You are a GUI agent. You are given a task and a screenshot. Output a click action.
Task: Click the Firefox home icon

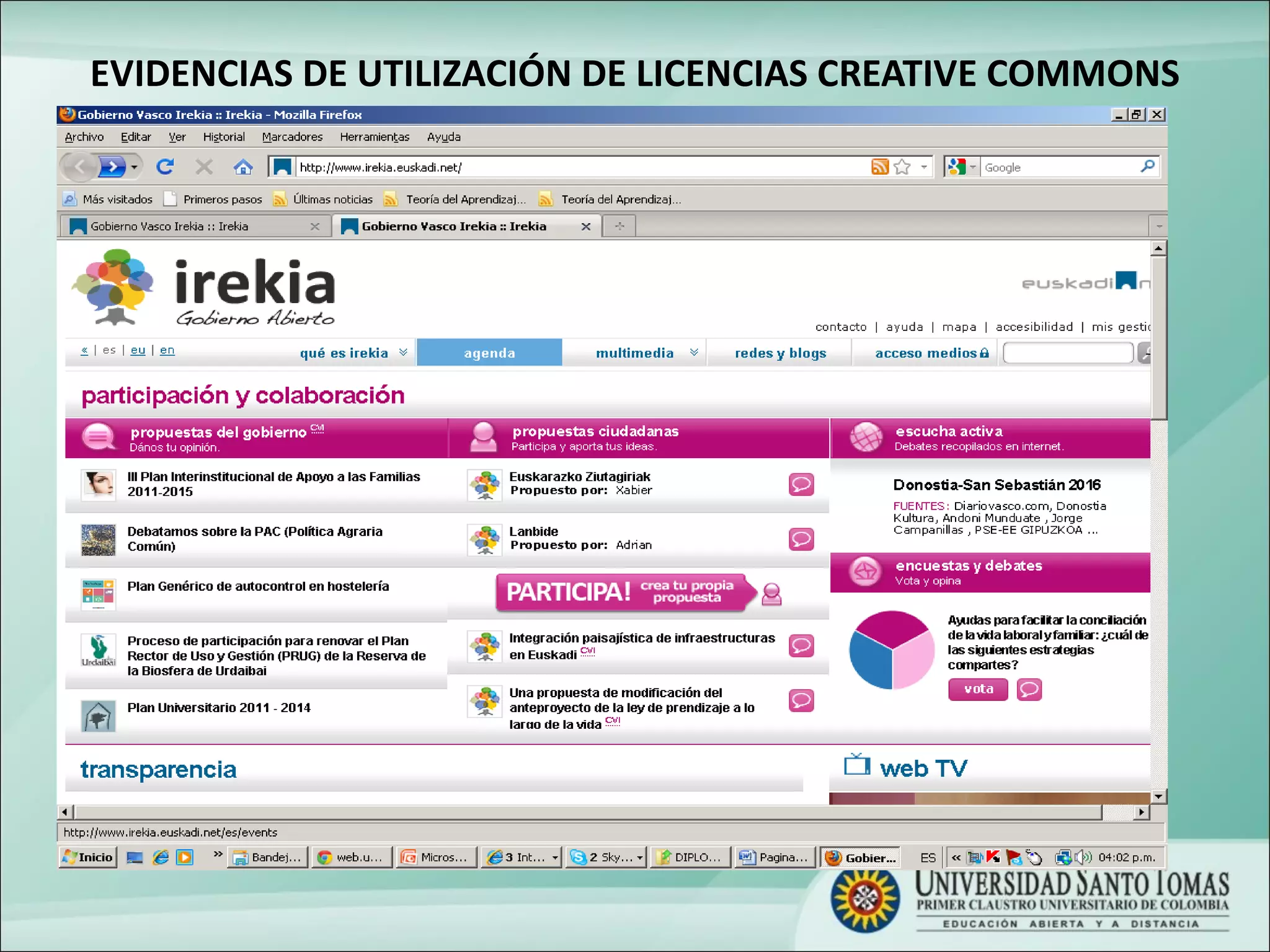244,166
